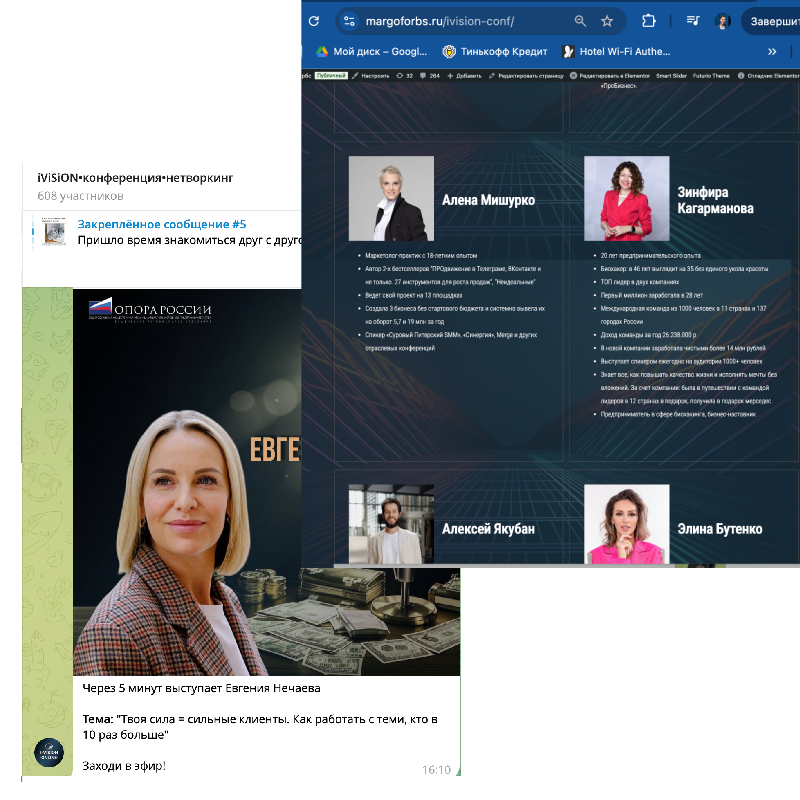Click Настроить in the WordPress admin bar

(x=370, y=75)
